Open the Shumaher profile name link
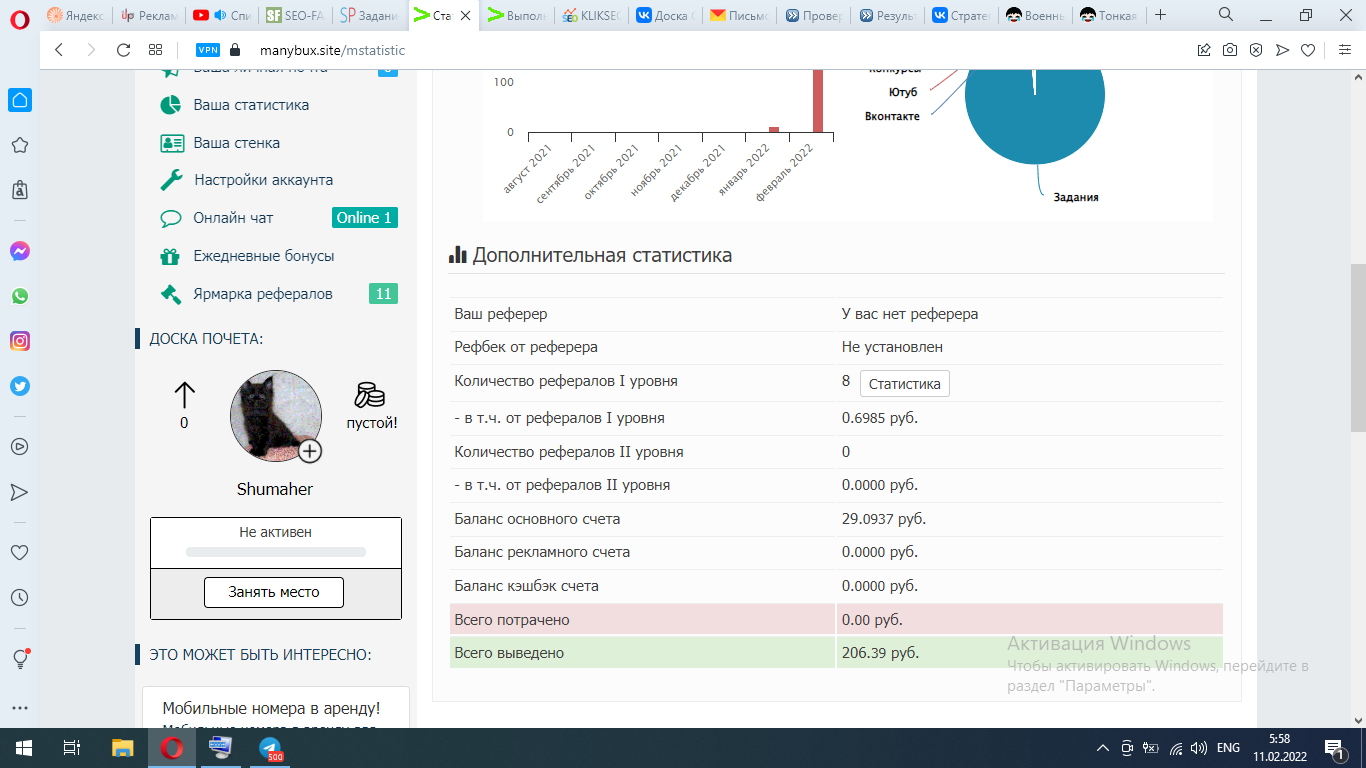This screenshot has height=768, width=1366. point(275,489)
